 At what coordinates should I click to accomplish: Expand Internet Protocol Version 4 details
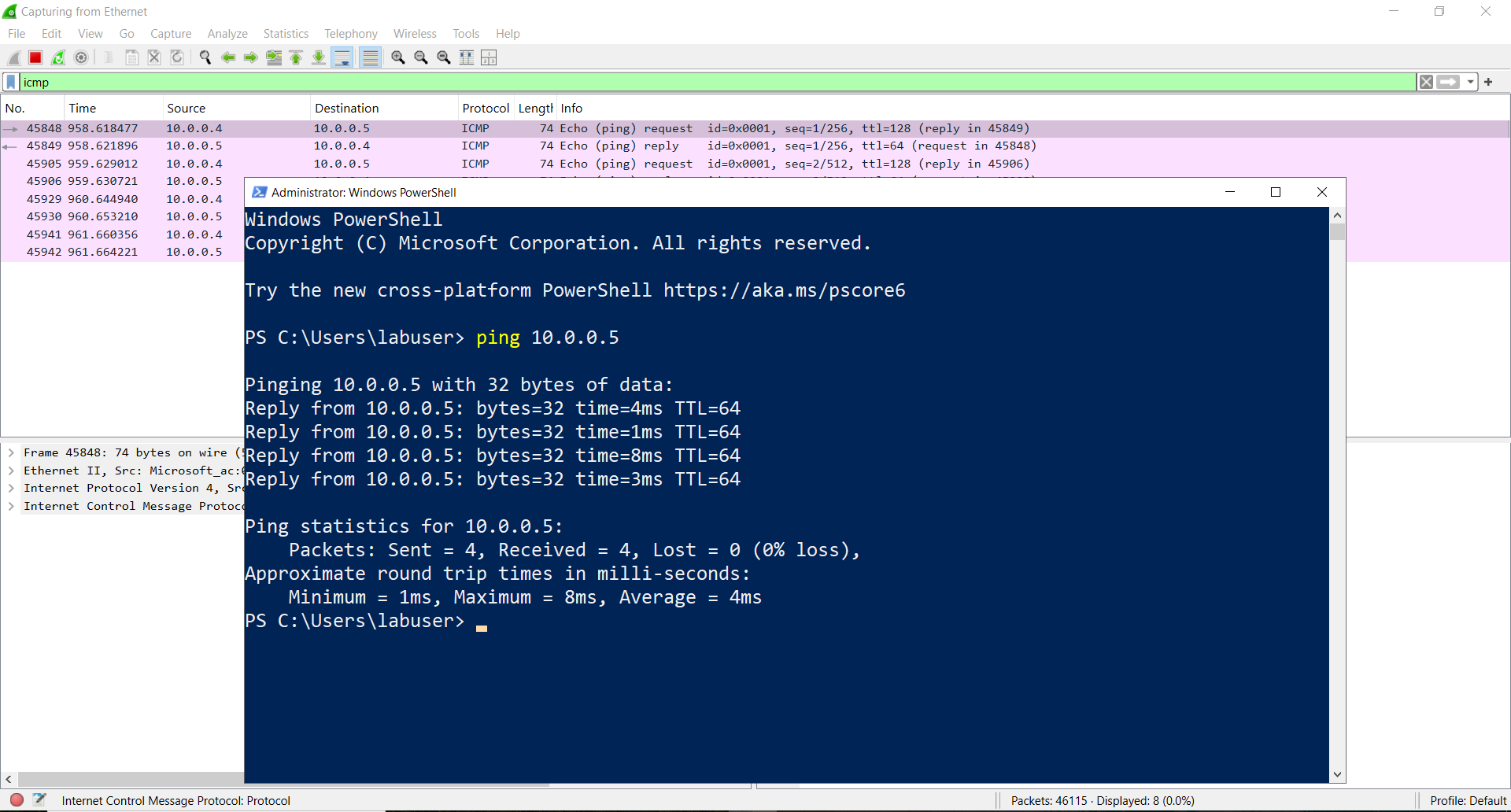[11, 488]
